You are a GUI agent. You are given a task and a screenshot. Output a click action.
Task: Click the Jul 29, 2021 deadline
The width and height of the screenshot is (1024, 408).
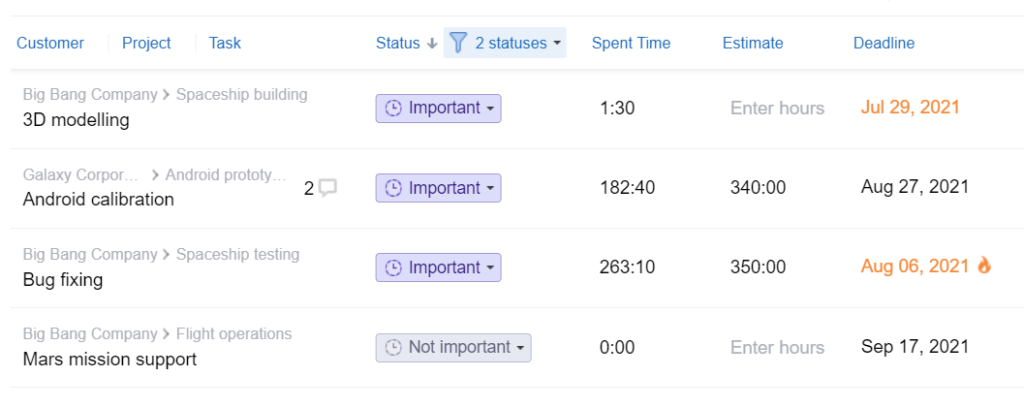coord(910,108)
